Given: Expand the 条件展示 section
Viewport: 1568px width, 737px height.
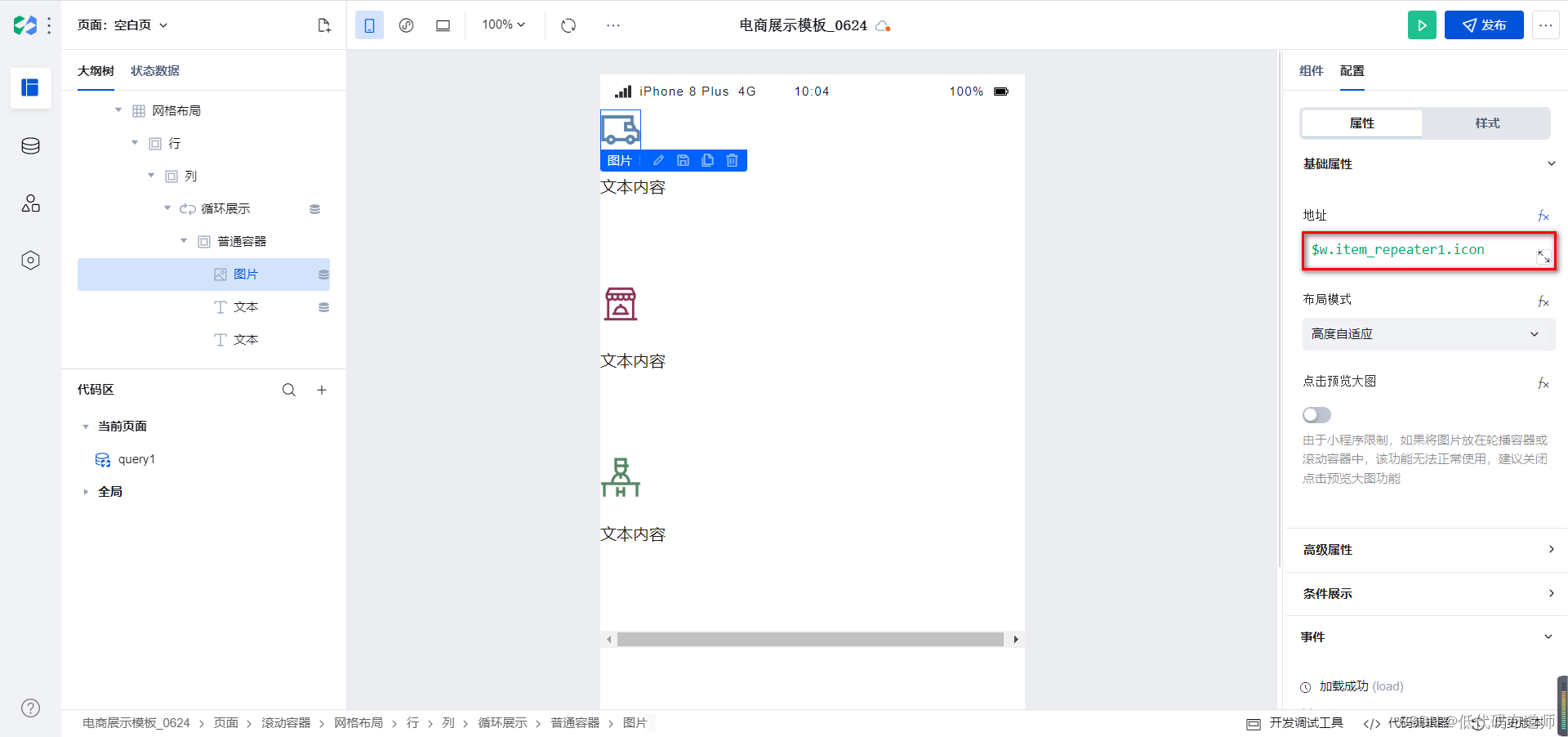Looking at the screenshot, I should click(x=1551, y=594).
